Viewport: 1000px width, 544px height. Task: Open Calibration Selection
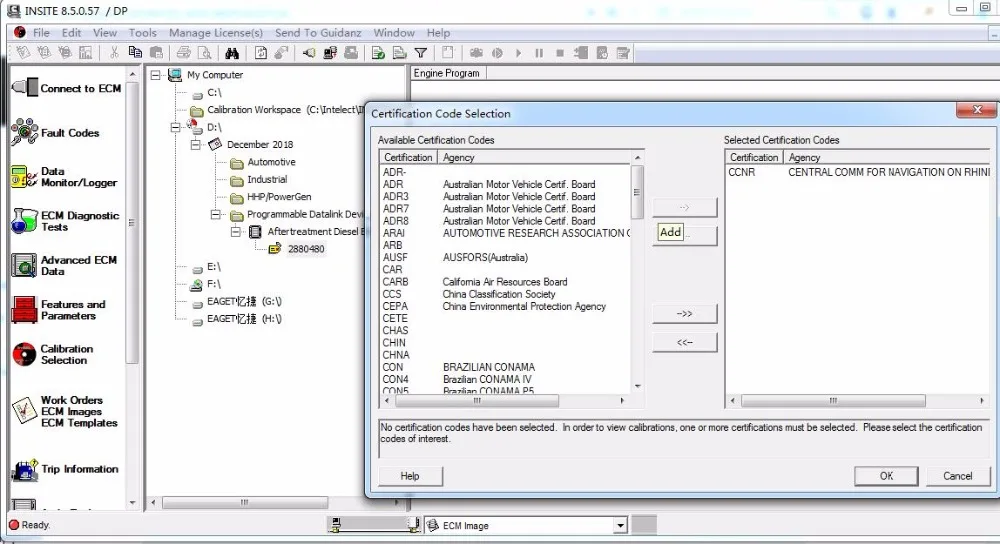tap(53, 355)
